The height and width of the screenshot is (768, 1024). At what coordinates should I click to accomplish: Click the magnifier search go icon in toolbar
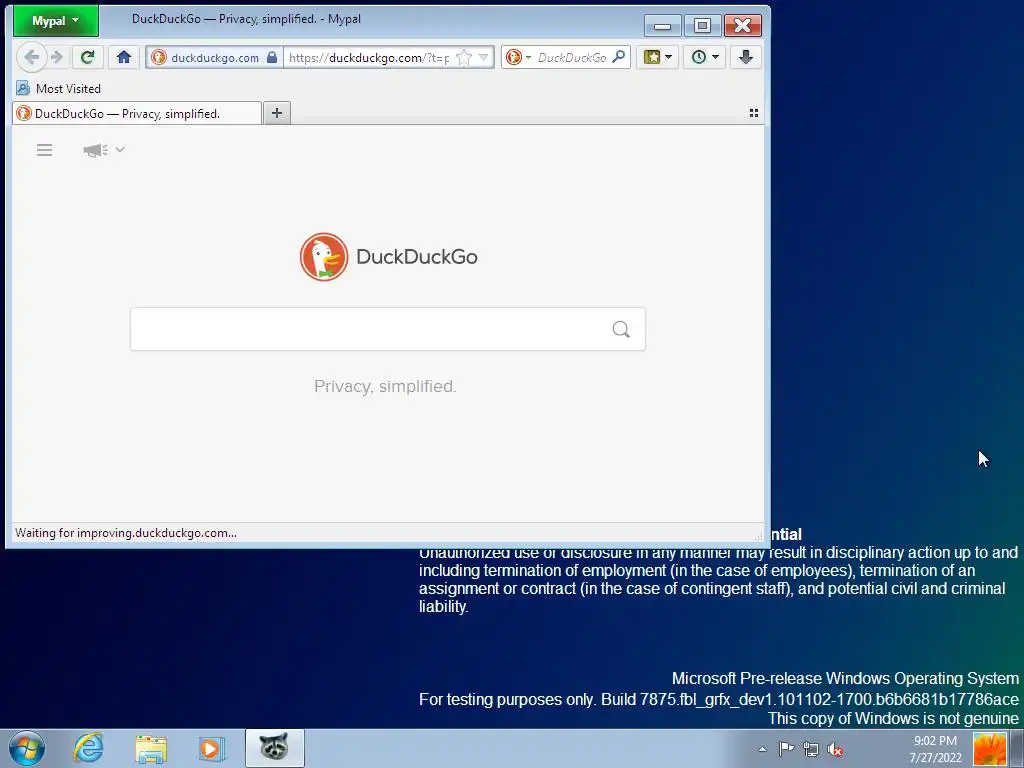(618, 57)
